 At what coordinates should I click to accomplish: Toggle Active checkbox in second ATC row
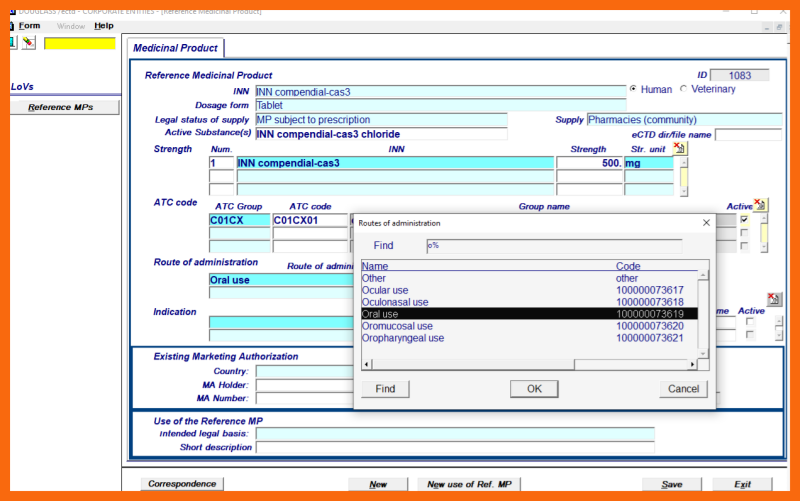(x=744, y=233)
